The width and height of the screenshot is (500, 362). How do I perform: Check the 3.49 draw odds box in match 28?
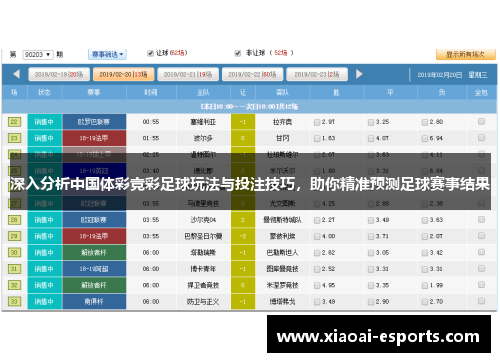coord(371,220)
